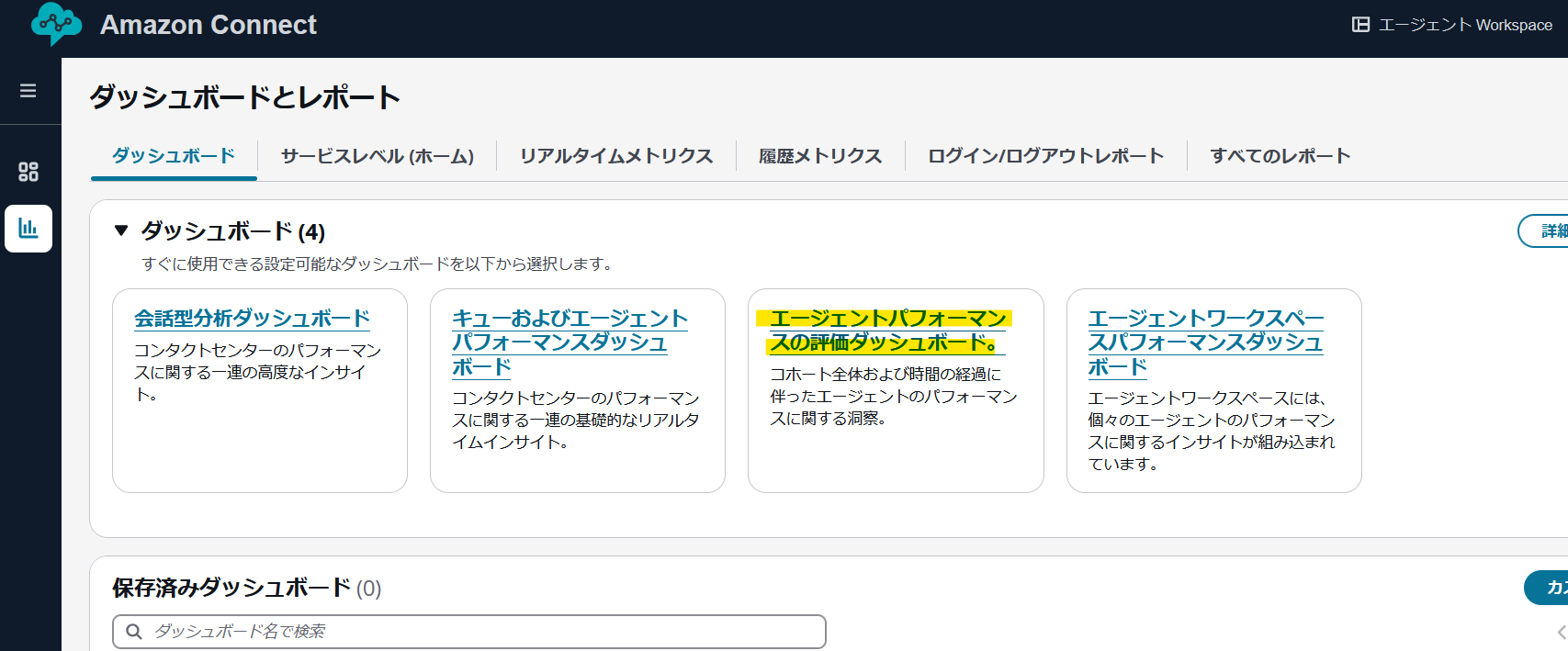Open the dashboard grid icon in sidebar

(28, 172)
